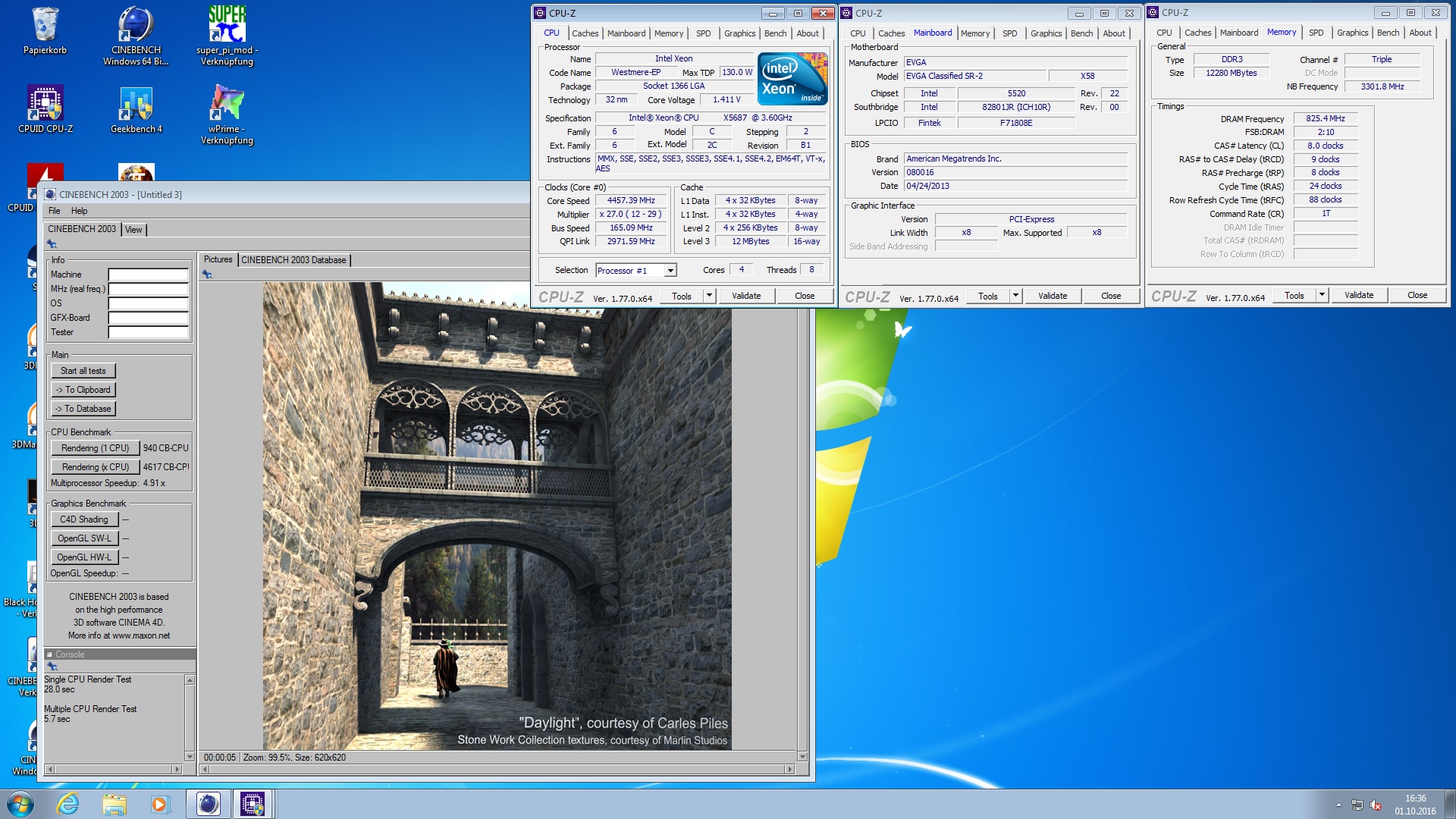Open SPD tab in Mainboard CPU-Z window

point(1009,33)
